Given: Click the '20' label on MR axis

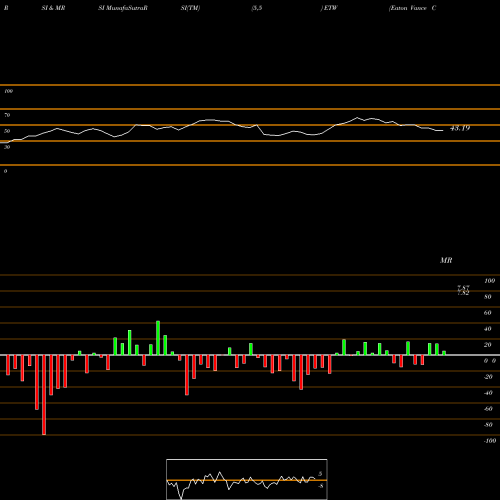Looking at the screenshot, I should point(488,345).
